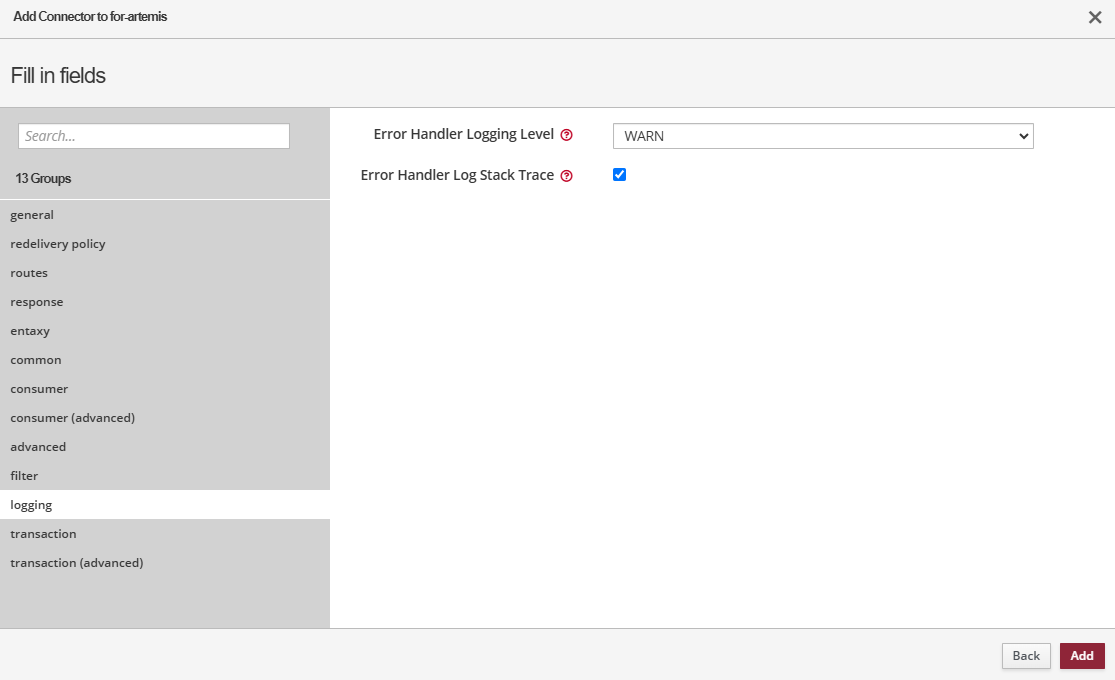The width and height of the screenshot is (1115, 680).
Task: Select the response group
Action: pyautogui.click(x=37, y=302)
